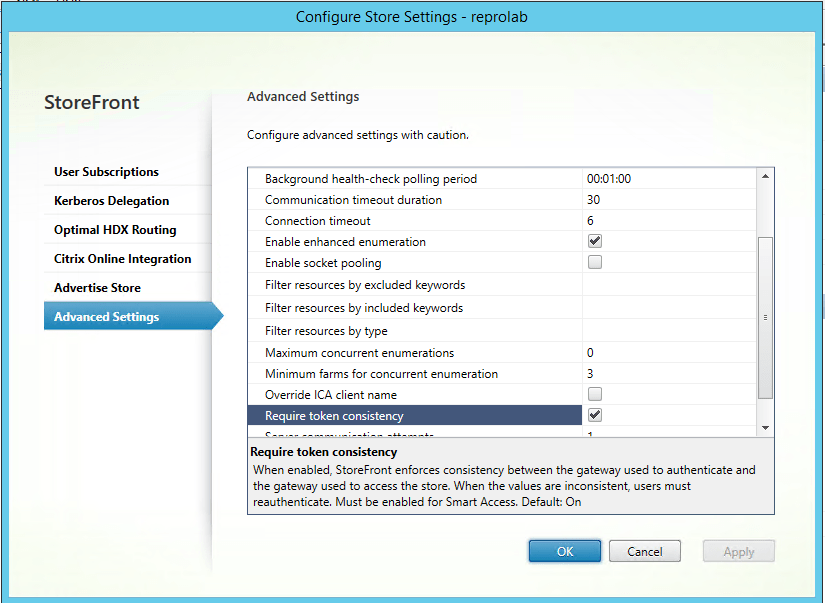Toggle Enable enhanced enumeration checkbox
The image size is (825, 603).
(595, 242)
